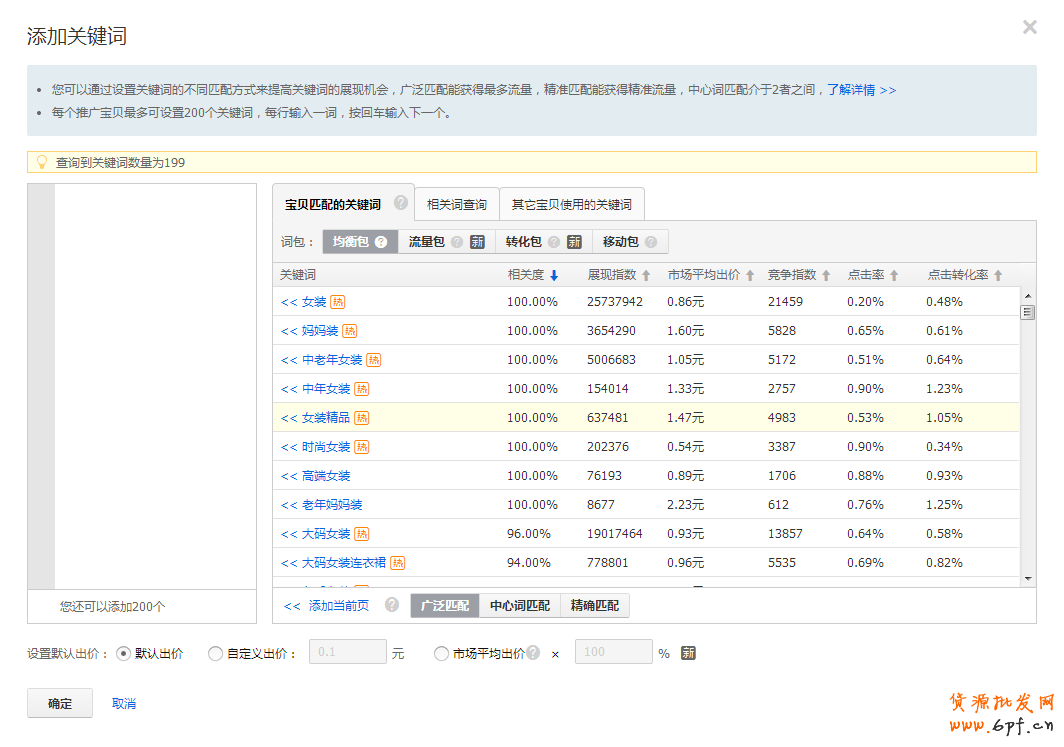Click the question mark icon in 转化包
This screenshot has height=747, width=1064.
point(553,242)
